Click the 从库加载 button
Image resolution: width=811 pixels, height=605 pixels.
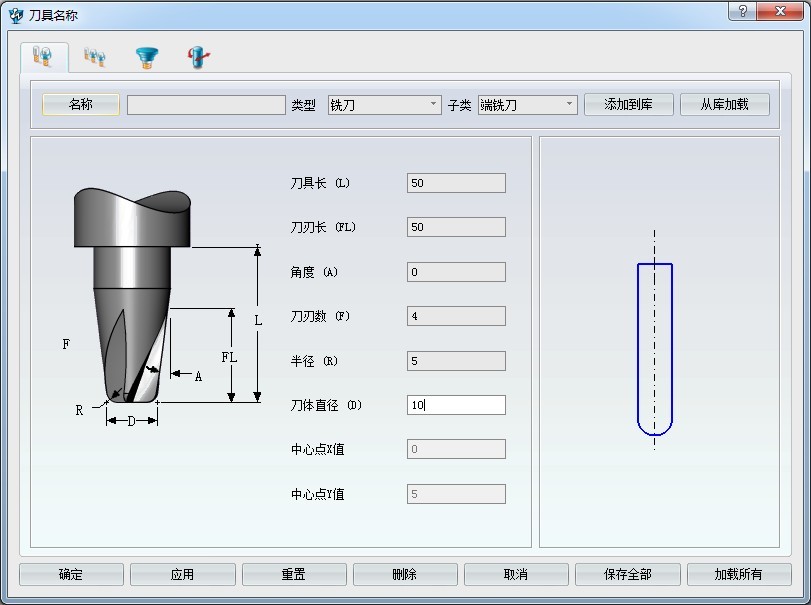(725, 104)
